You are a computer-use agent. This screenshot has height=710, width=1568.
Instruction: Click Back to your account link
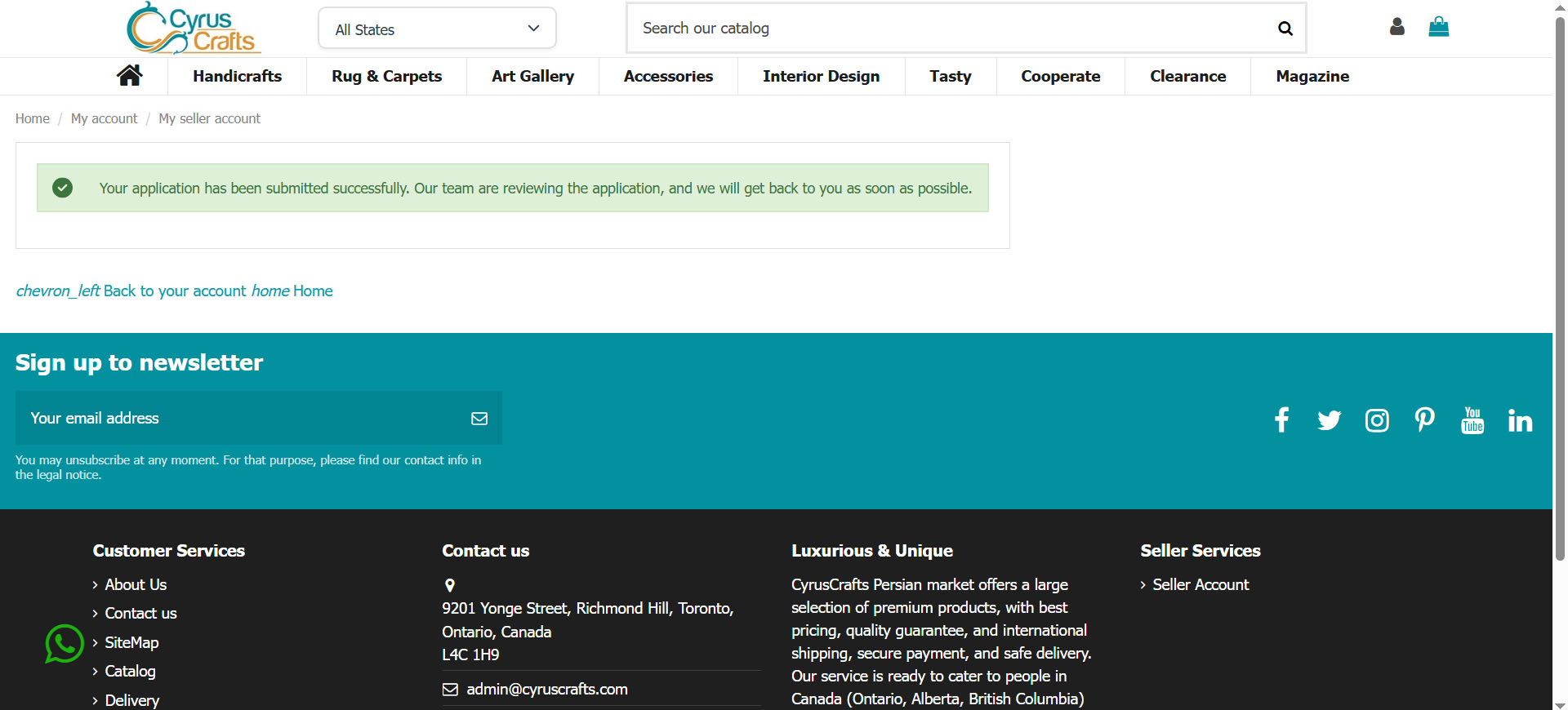174,291
